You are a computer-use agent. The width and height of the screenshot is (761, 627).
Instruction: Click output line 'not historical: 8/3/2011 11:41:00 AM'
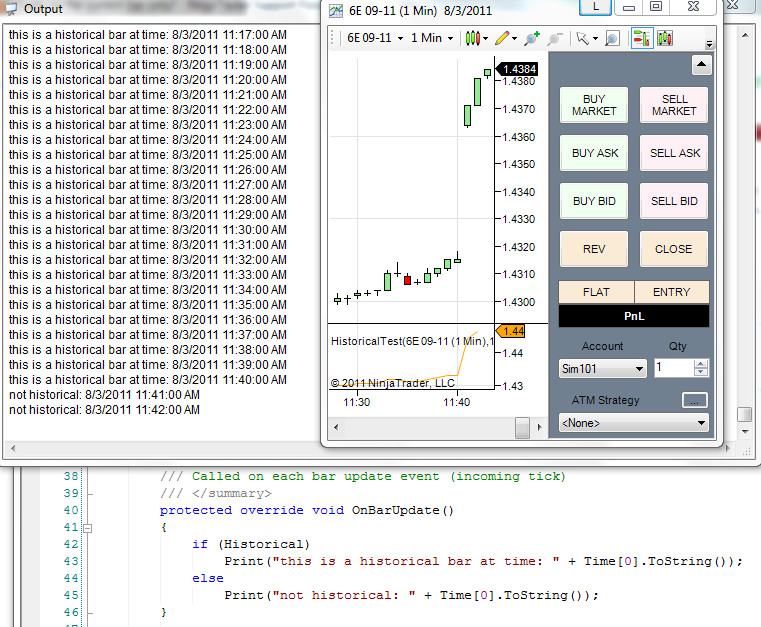[x=104, y=395]
